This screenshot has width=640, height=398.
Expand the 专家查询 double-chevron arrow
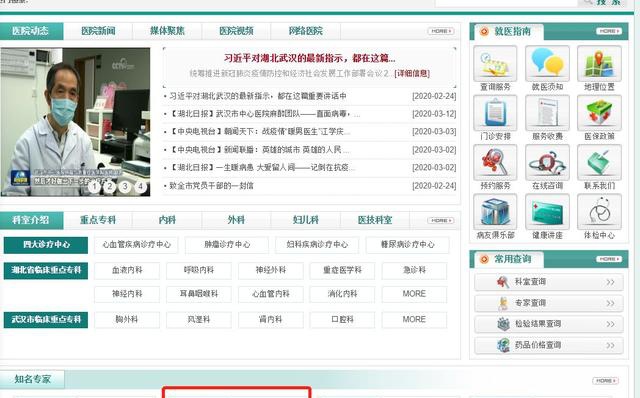(610, 303)
